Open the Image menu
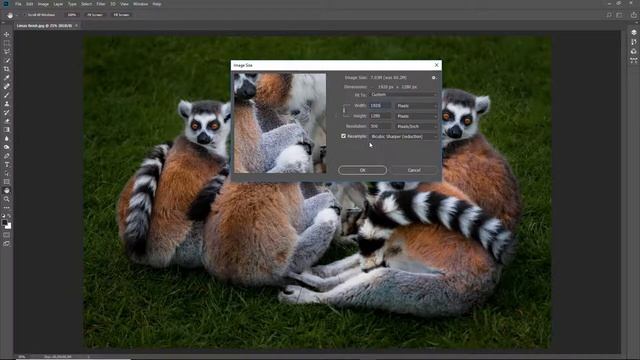 [x=43, y=4]
